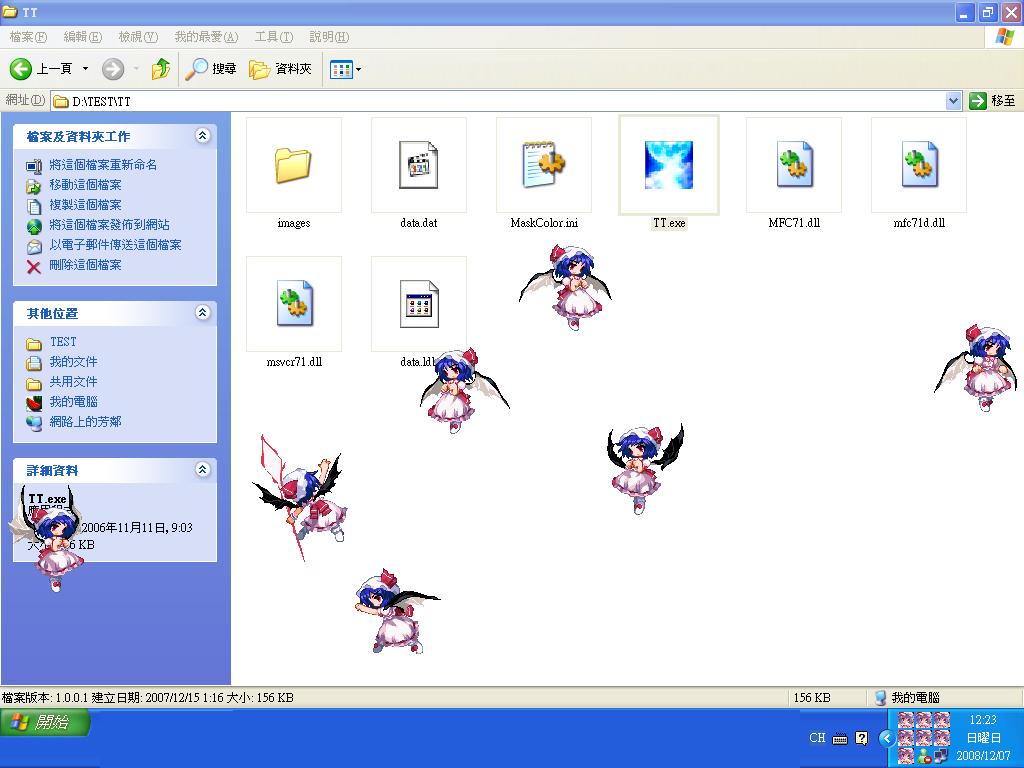The height and width of the screenshot is (768, 1024).
Task: Select the mfc71d.dll file icon
Action: 919,166
